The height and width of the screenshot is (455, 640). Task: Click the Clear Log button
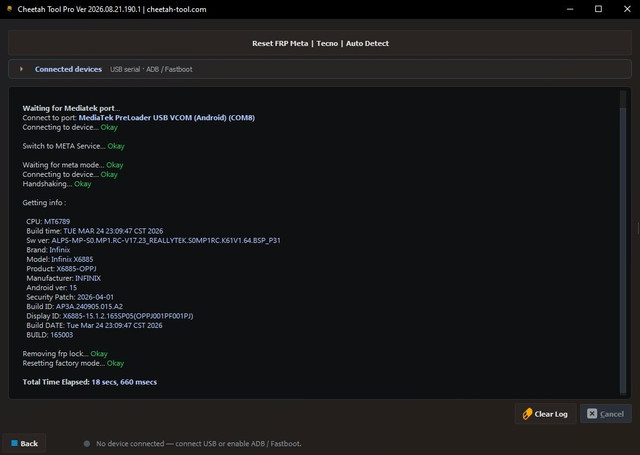[x=545, y=414]
